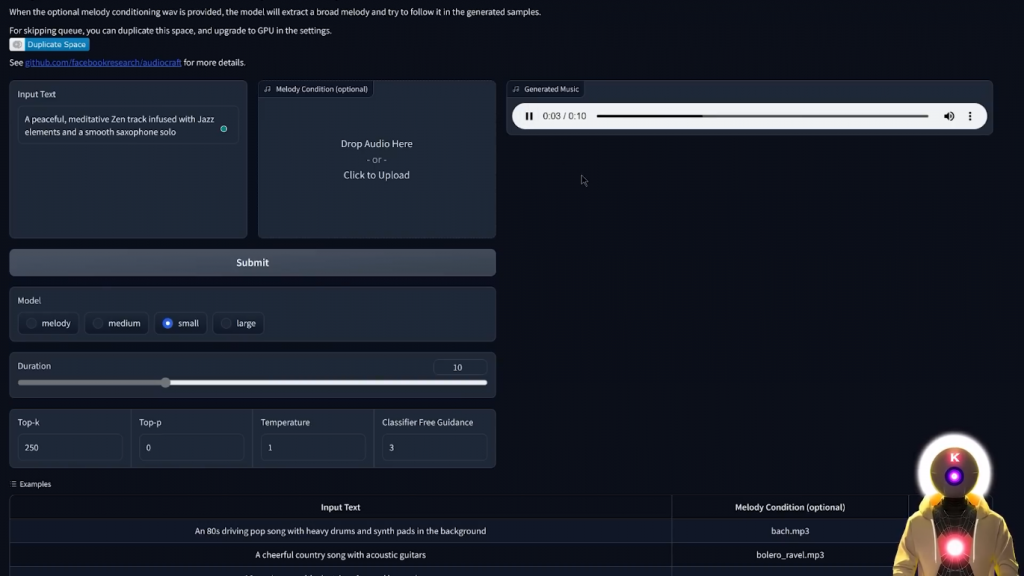Select bolero_ravel.mp3 melody example cell
The image size is (1024, 576).
click(x=790, y=554)
